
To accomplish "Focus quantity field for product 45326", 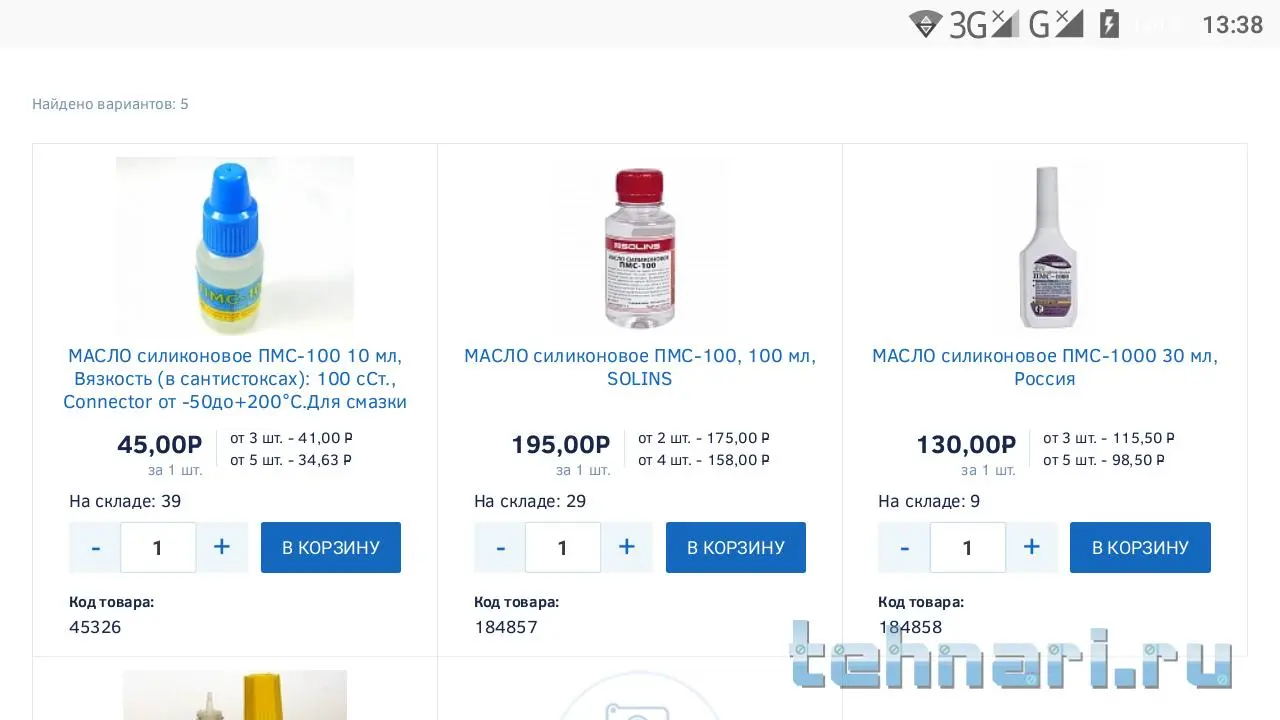I will tap(158, 547).
